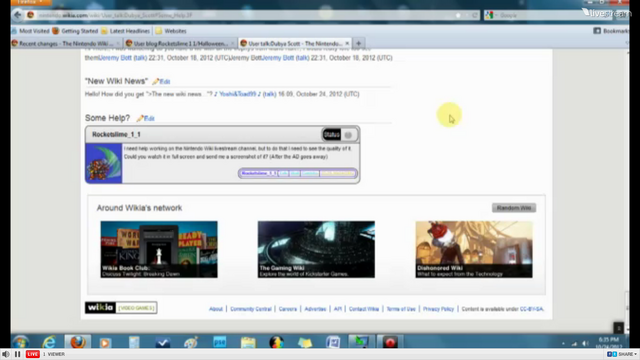Open a new tab with plus button
640x360 pixels.
[x=358, y=43]
